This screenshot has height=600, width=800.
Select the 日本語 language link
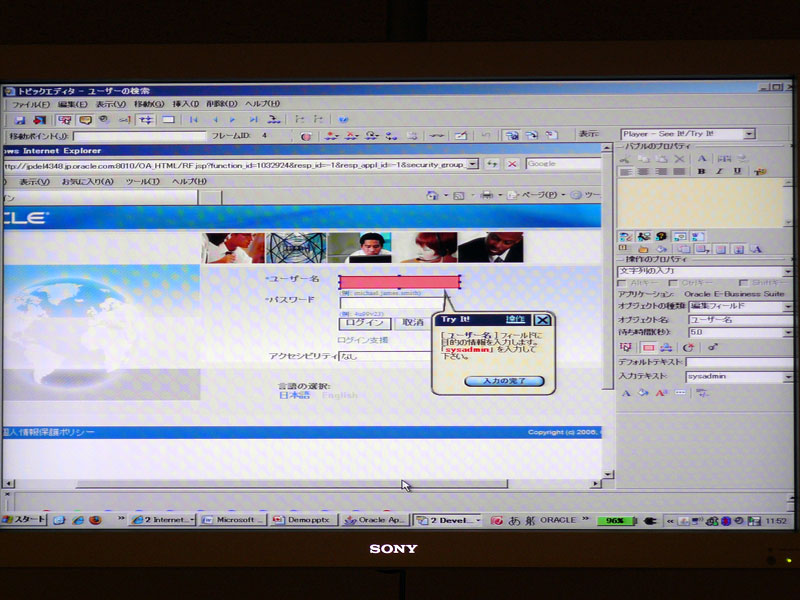point(294,395)
